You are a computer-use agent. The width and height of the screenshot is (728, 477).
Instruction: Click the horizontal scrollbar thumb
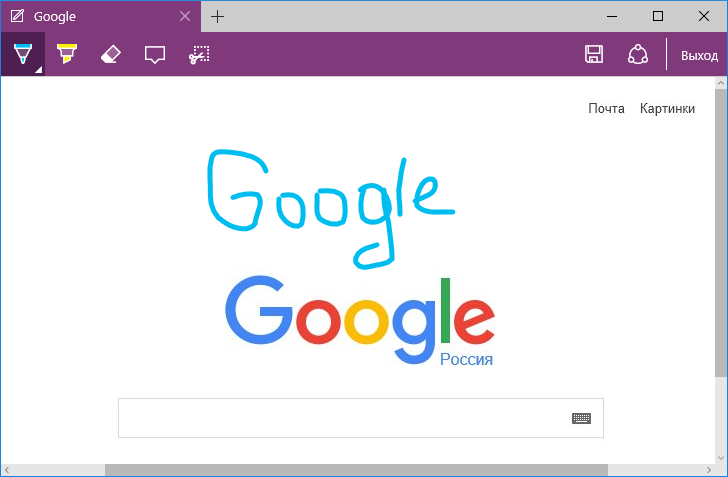pyautogui.click(x=356, y=470)
